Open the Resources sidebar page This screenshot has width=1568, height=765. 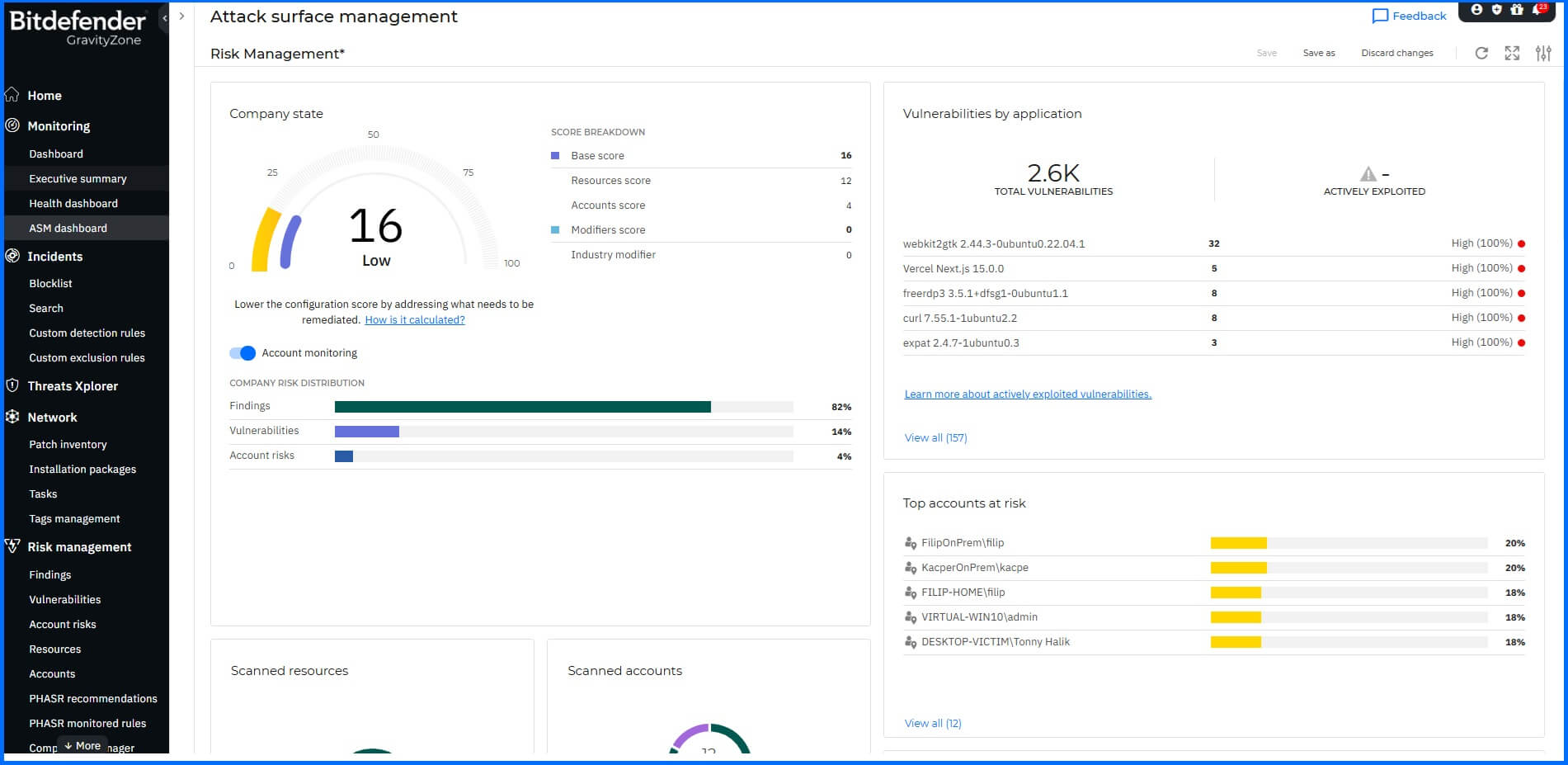[55, 649]
